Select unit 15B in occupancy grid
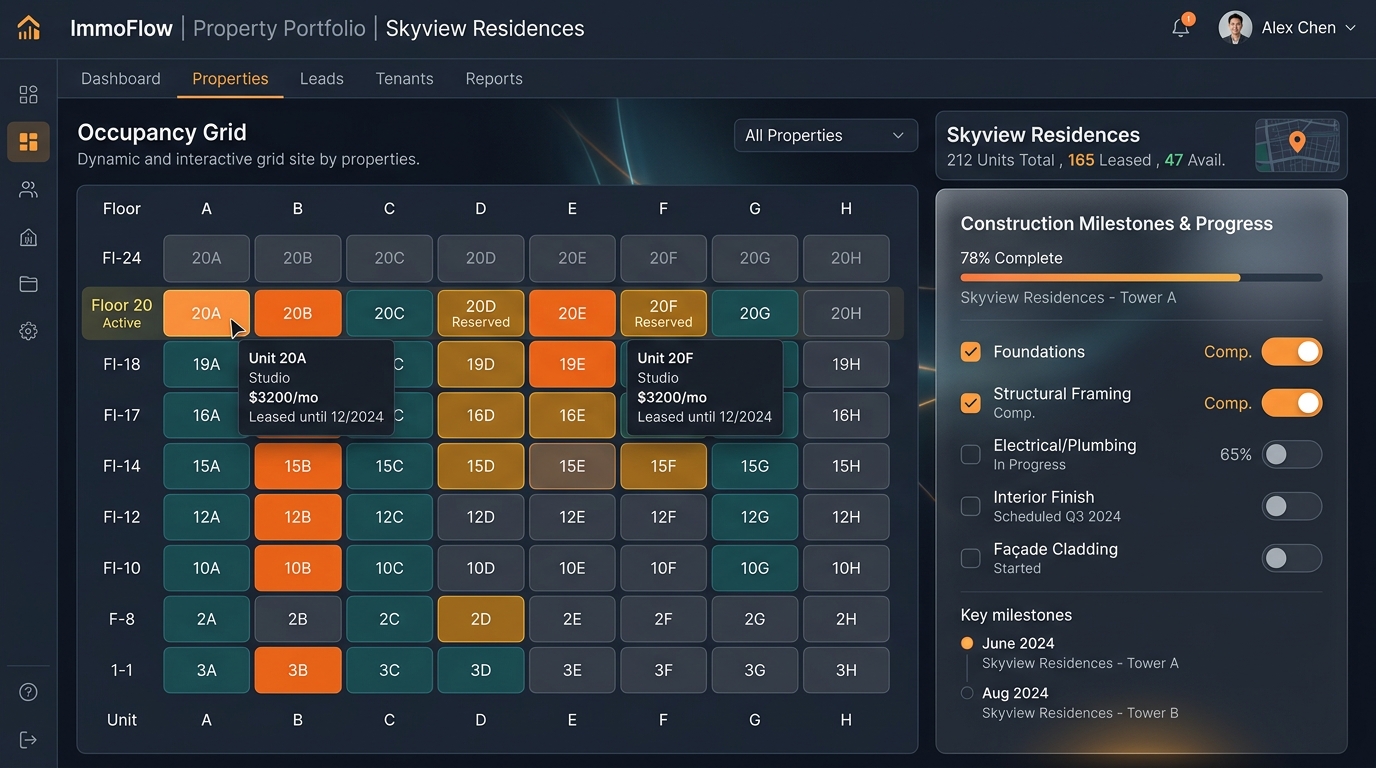The width and height of the screenshot is (1376, 768). (x=298, y=466)
